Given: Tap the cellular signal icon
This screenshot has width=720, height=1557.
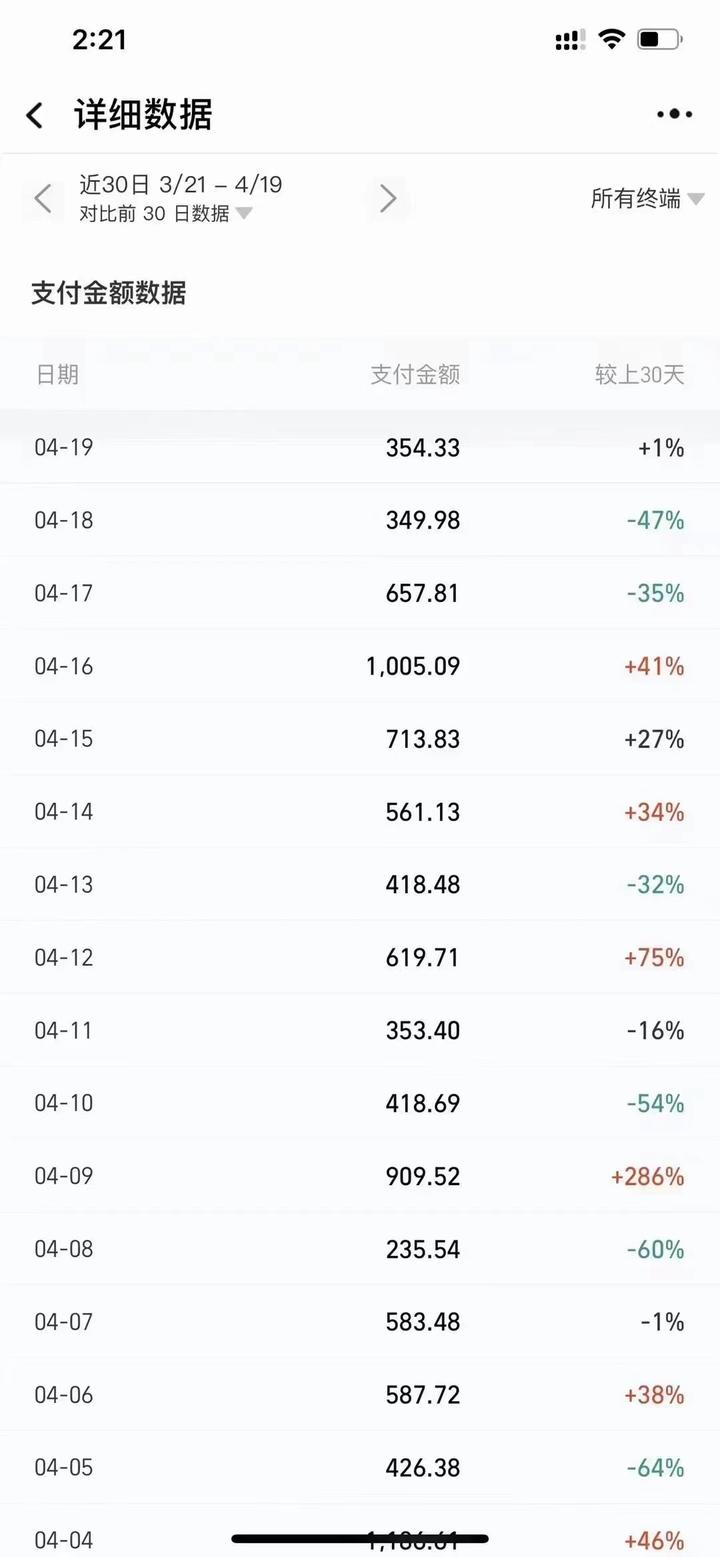Looking at the screenshot, I should (x=570, y=40).
